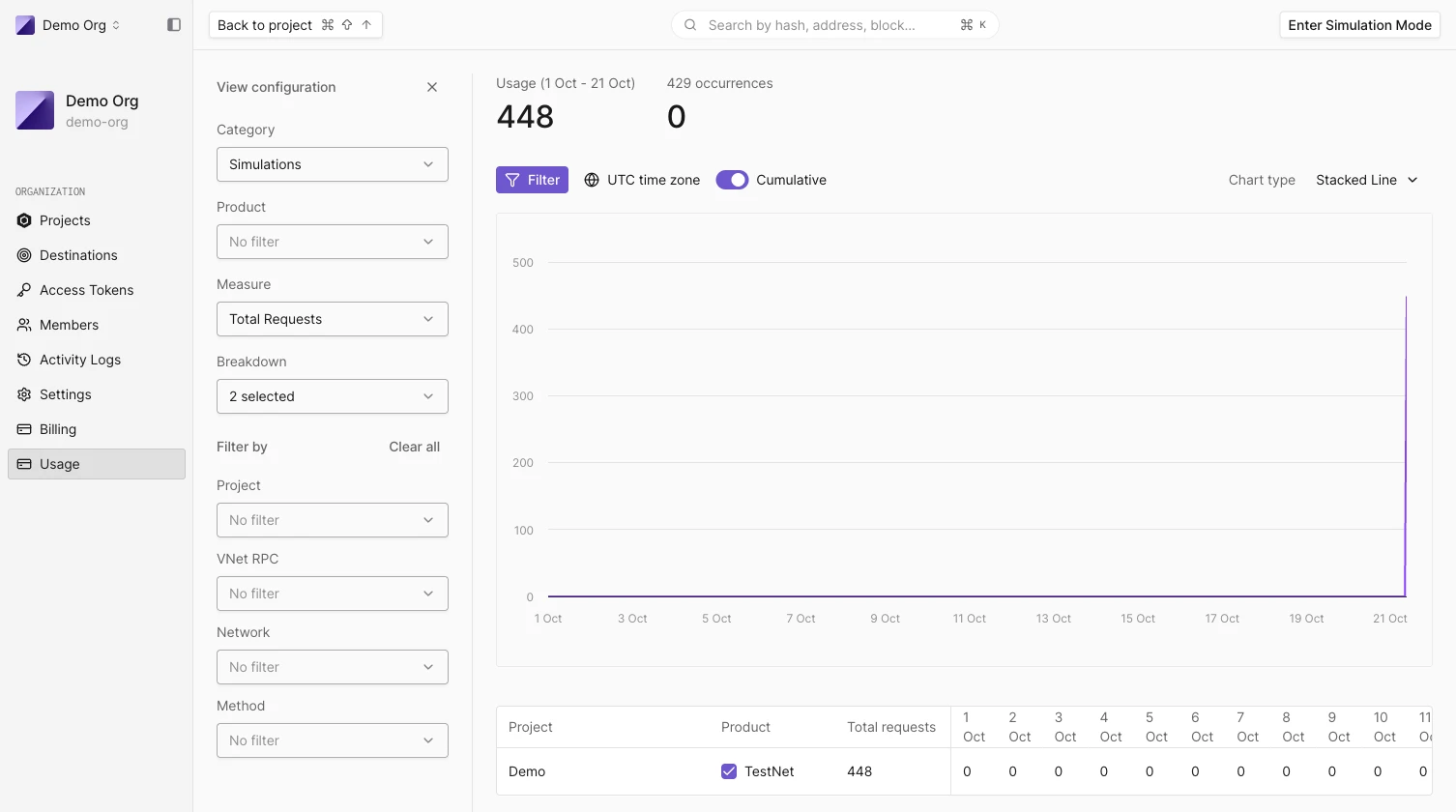This screenshot has width=1456, height=812.
Task: Open organization Settings
Action: coord(97,394)
